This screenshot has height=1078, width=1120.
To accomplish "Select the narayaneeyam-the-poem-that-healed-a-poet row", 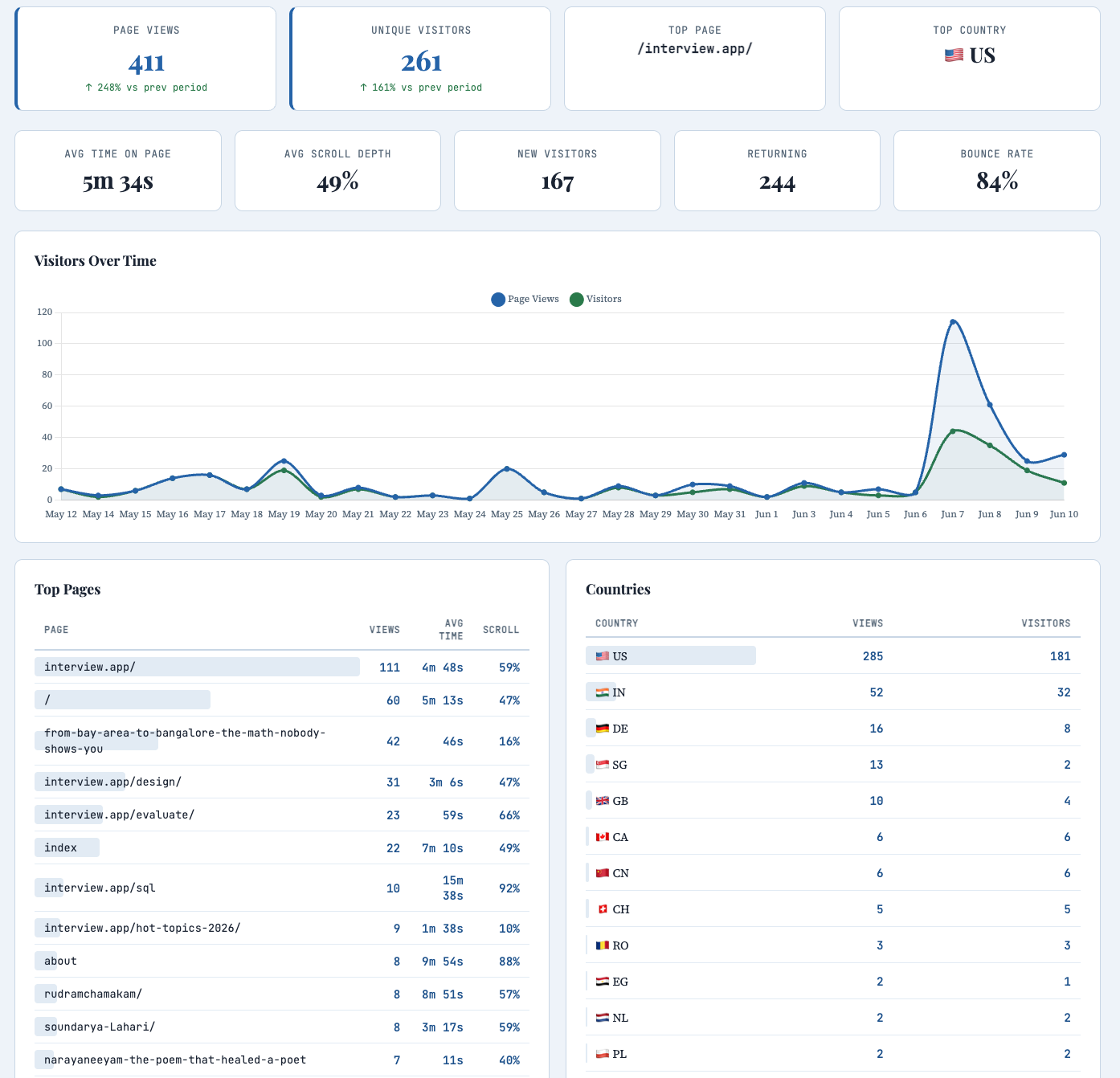I will pyautogui.click(x=282, y=1060).
